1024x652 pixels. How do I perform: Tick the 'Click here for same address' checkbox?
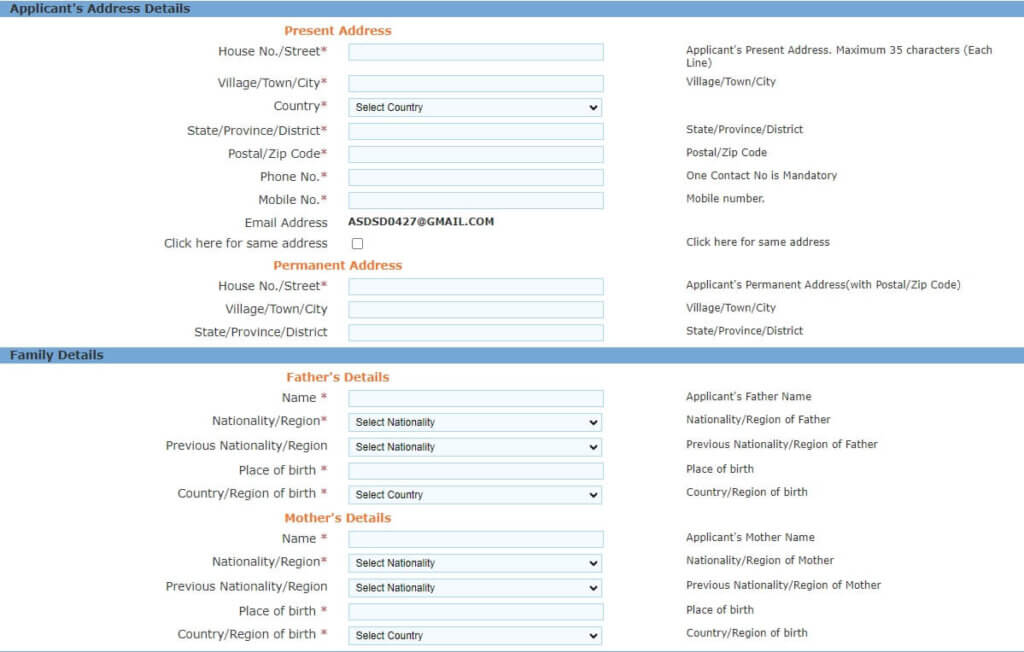click(x=357, y=243)
